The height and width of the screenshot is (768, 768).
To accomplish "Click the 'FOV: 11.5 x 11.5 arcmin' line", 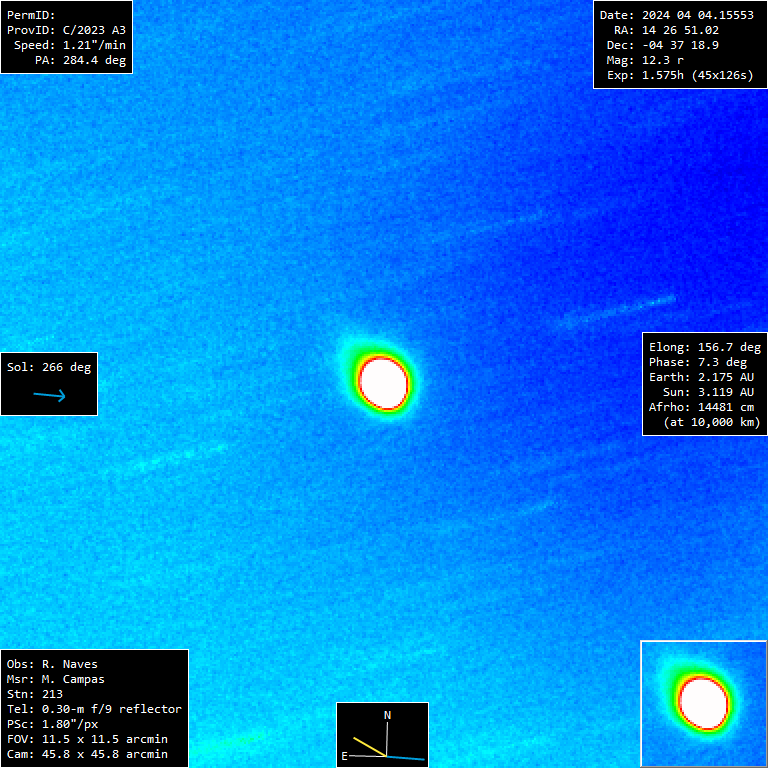I will click(87, 739).
